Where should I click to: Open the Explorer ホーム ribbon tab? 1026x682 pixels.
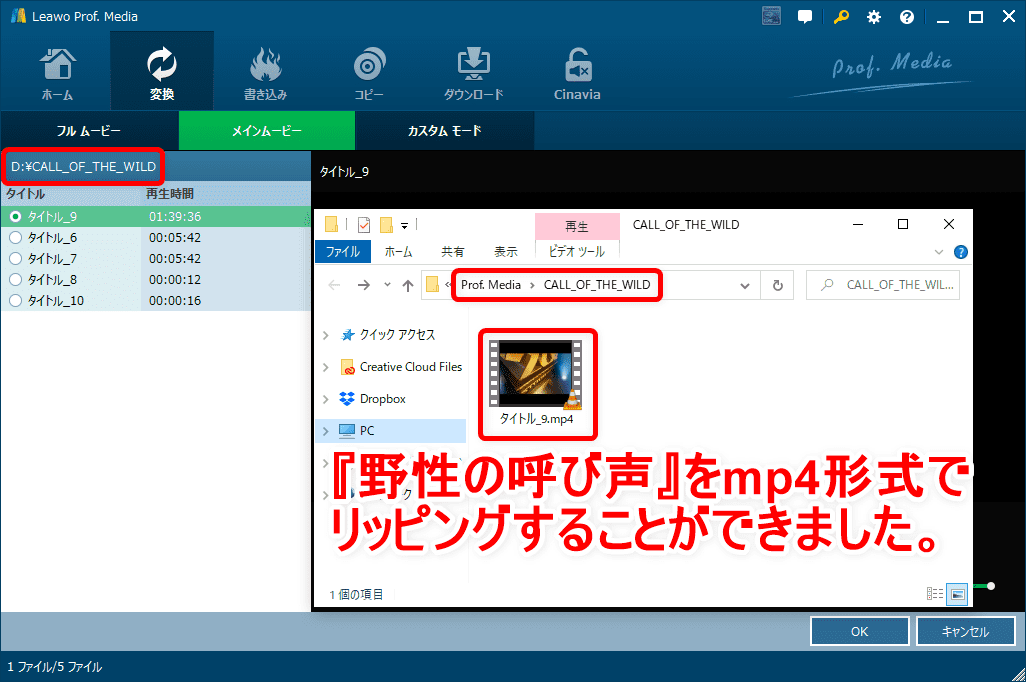coord(398,251)
